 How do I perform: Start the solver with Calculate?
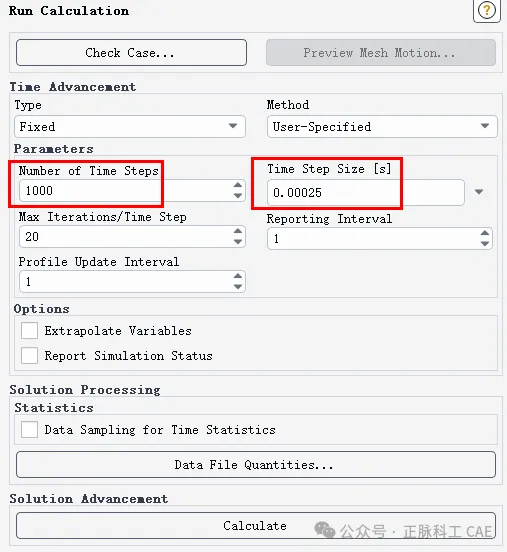point(256,526)
